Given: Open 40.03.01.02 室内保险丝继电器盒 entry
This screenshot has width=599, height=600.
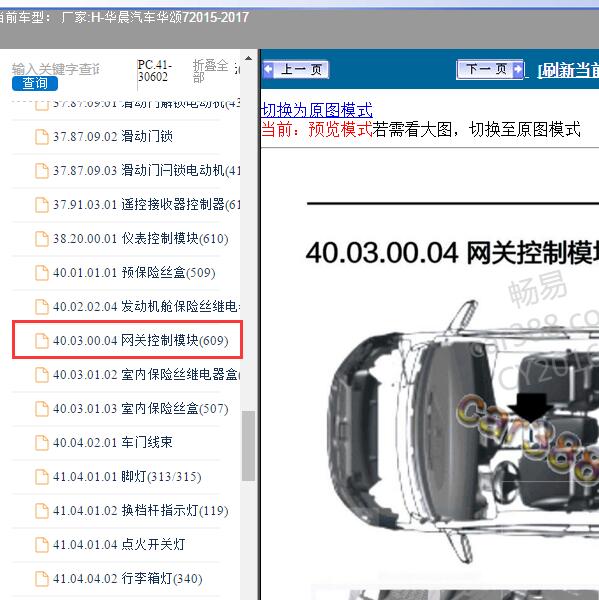Looking at the screenshot, I should [147, 374].
